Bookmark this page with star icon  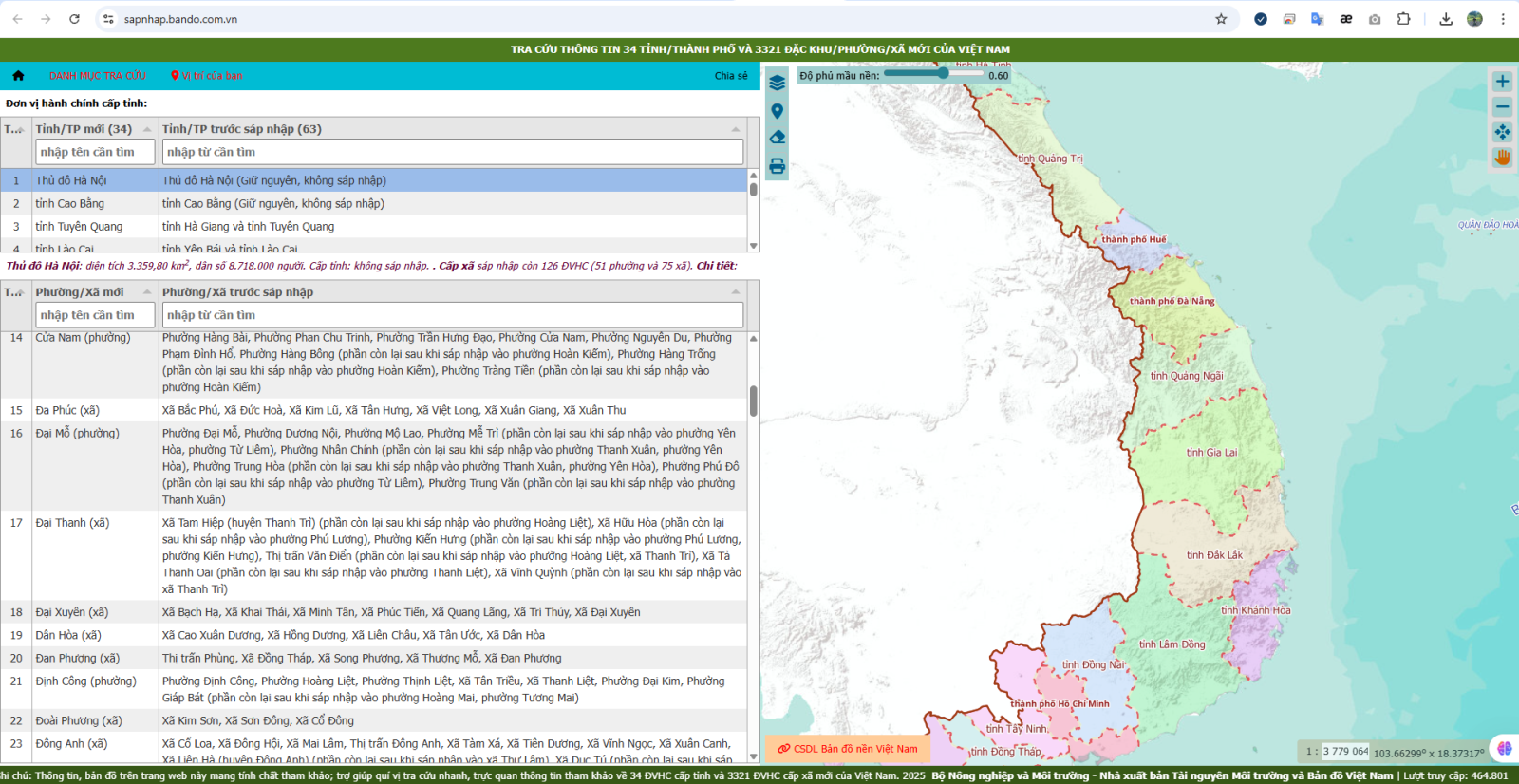(x=1221, y=19)
